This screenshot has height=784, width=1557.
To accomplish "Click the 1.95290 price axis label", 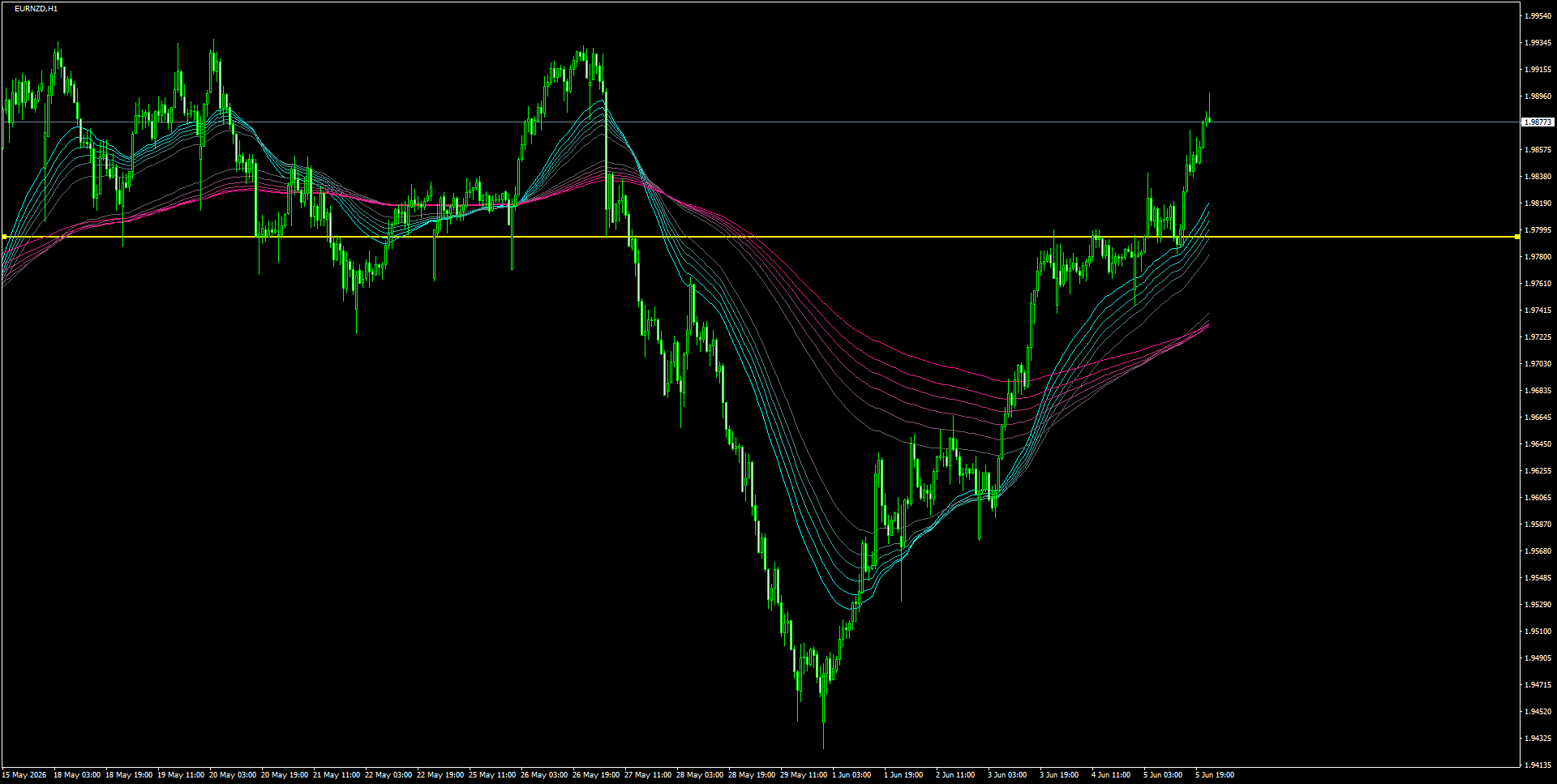I will [1538, 605].
